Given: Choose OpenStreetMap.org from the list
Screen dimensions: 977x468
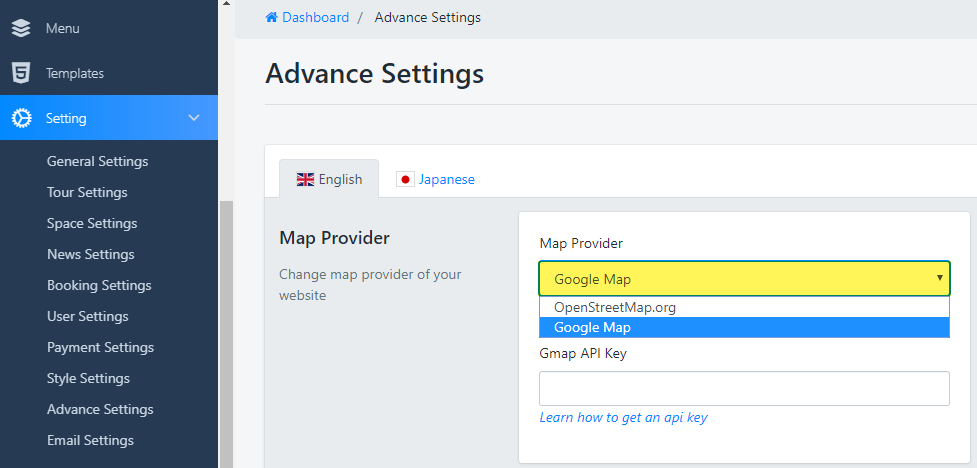Looking at the screenshot, I should click(615, 307).
